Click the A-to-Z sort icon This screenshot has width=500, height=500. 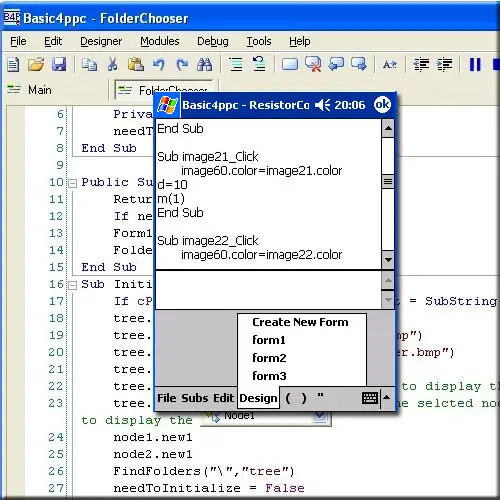click(389, 64)
